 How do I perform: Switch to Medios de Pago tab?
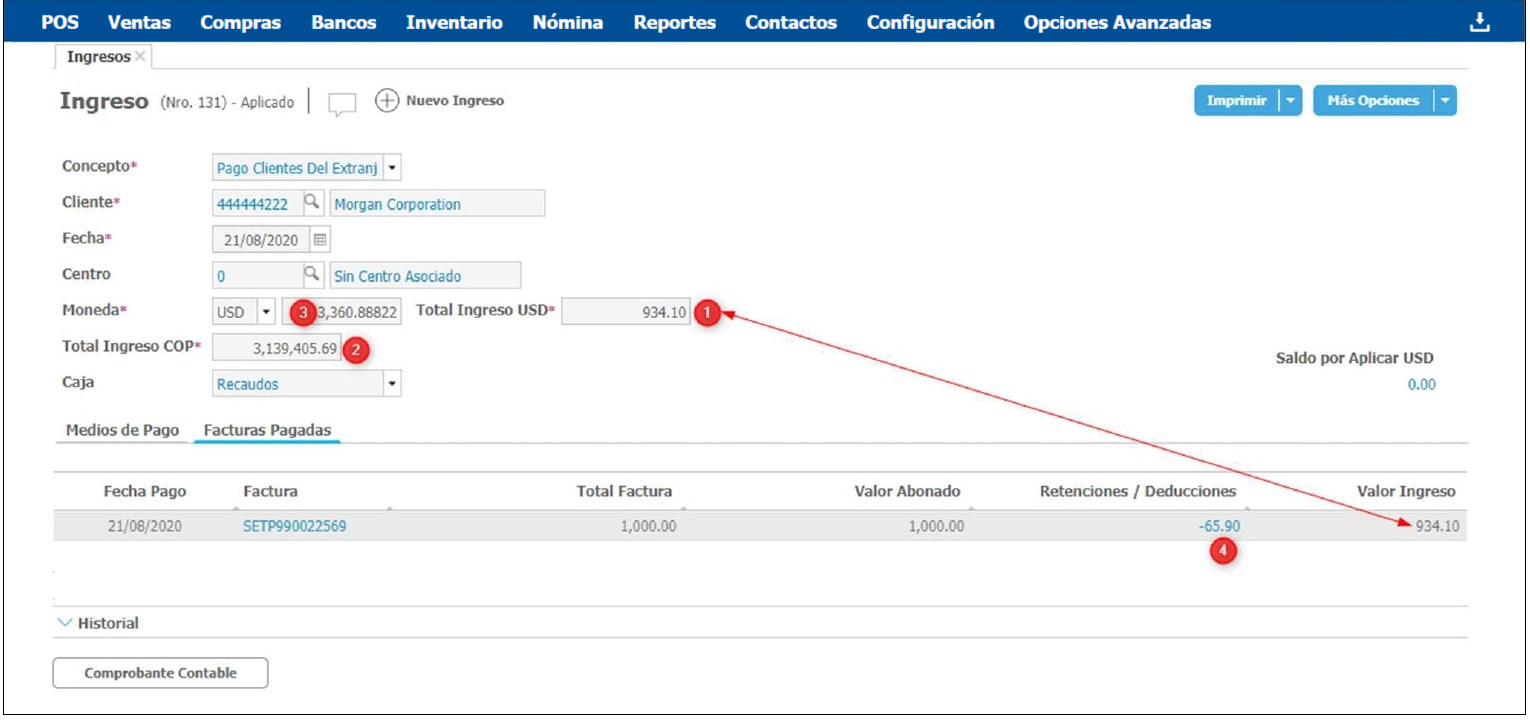(122, 430)
